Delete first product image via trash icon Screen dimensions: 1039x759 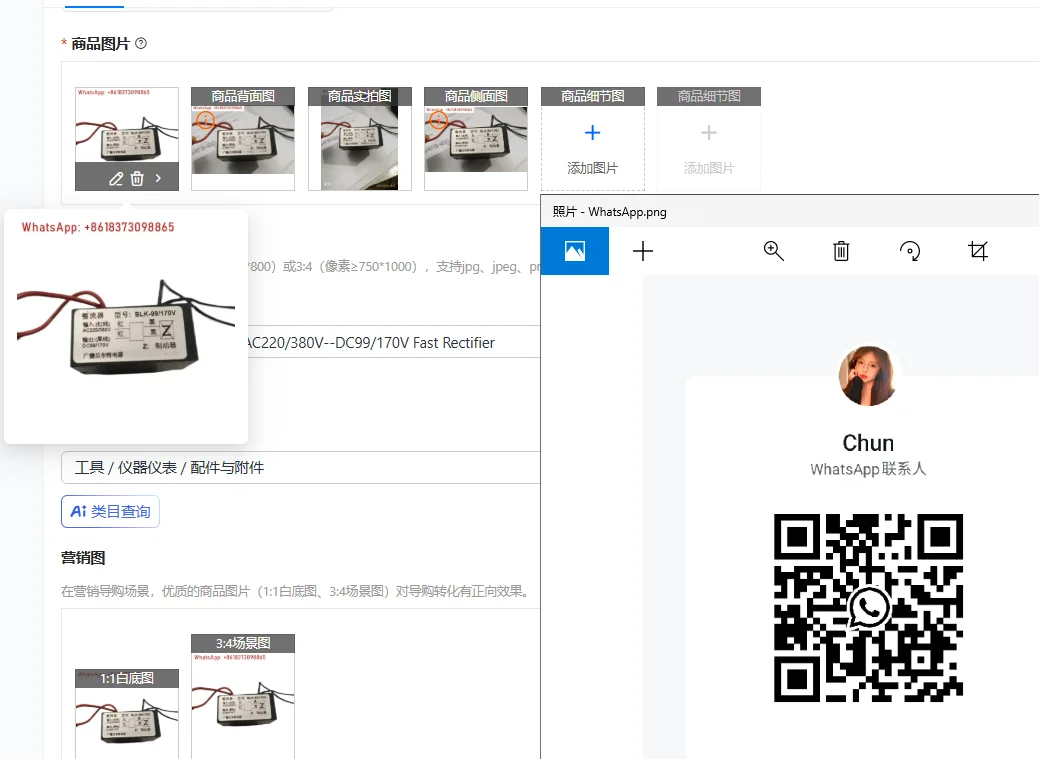[137, 178]
